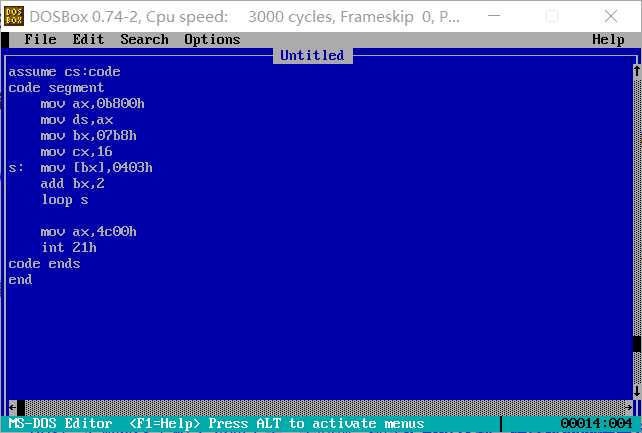Open the Help menu
Screen dimensions: 642x433
coord(608,39)
